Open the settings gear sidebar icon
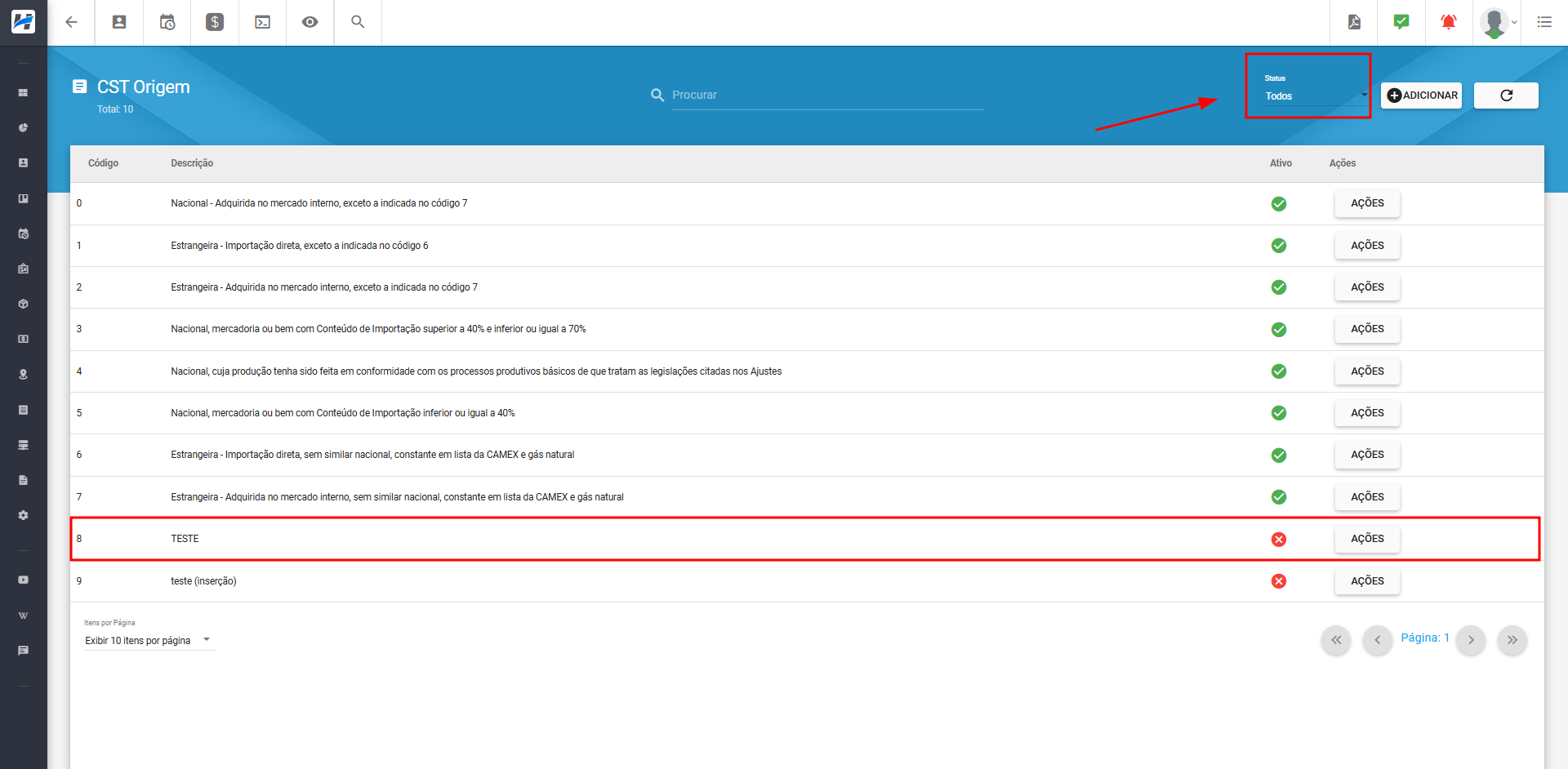Image resolution: width=1568 pixels, height=769 pixels. [x=23, y=515]
